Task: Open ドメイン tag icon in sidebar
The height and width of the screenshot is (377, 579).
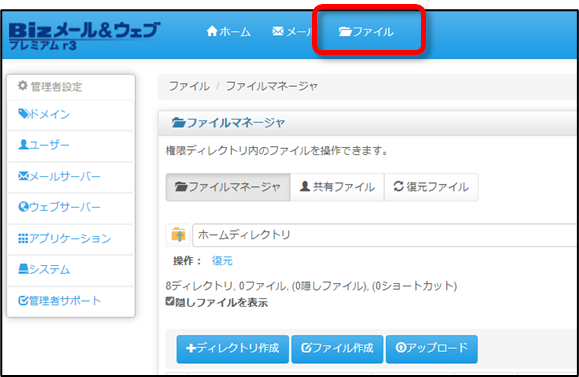Action: tap(44, 114)
